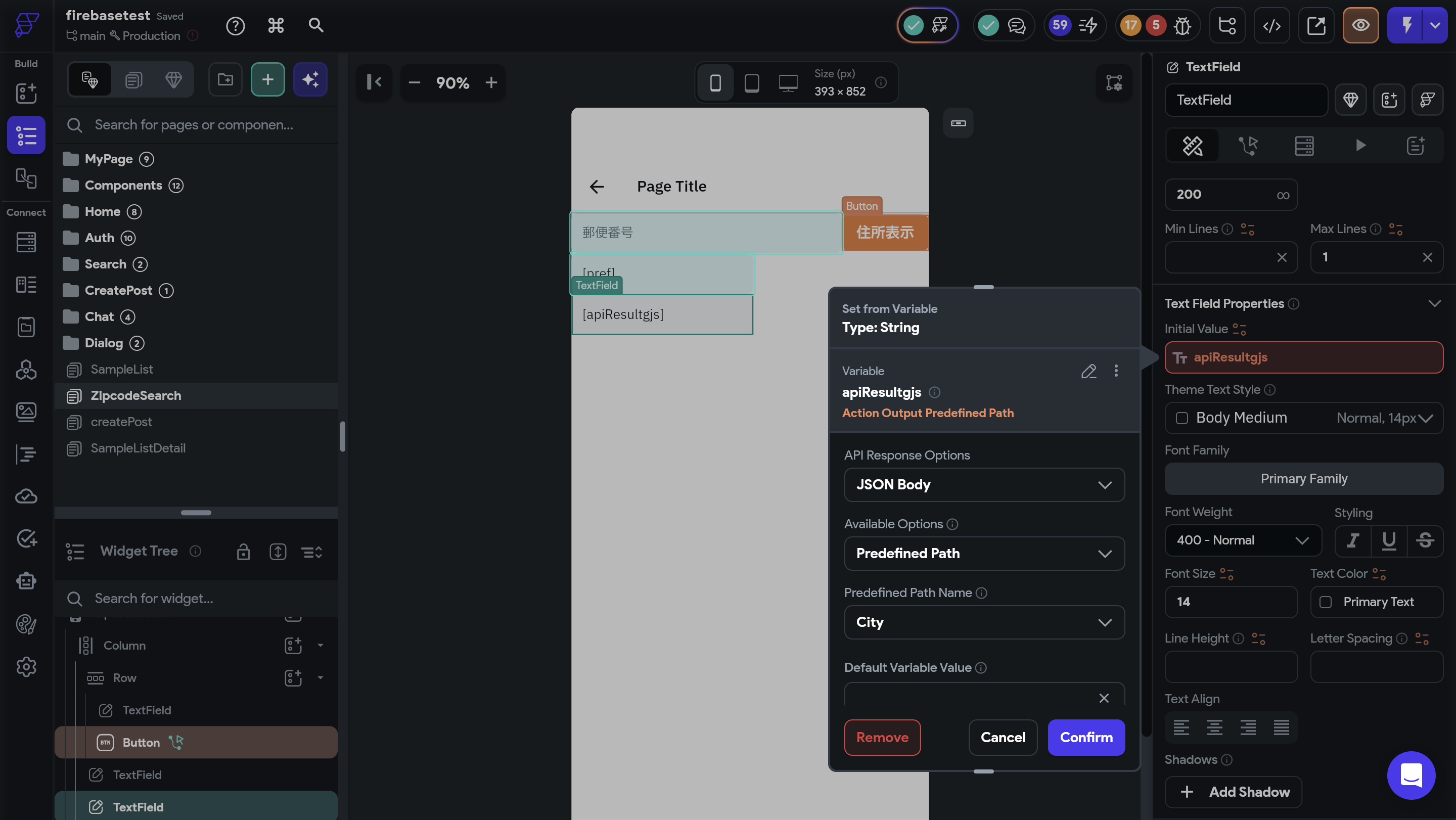
Task: Open the JSON Body dropdown
Action: [983, 485]
